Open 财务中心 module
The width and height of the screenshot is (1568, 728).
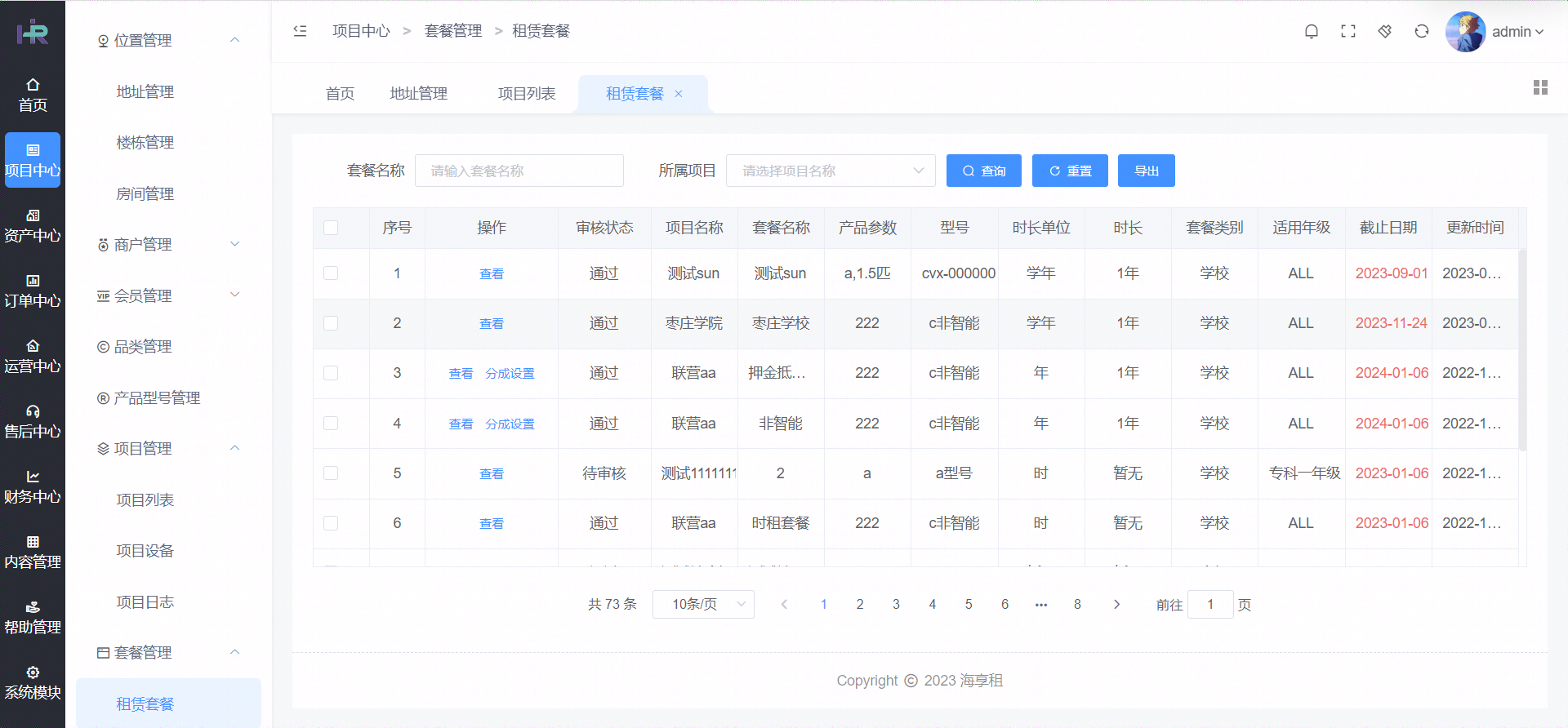coord(33,486)
